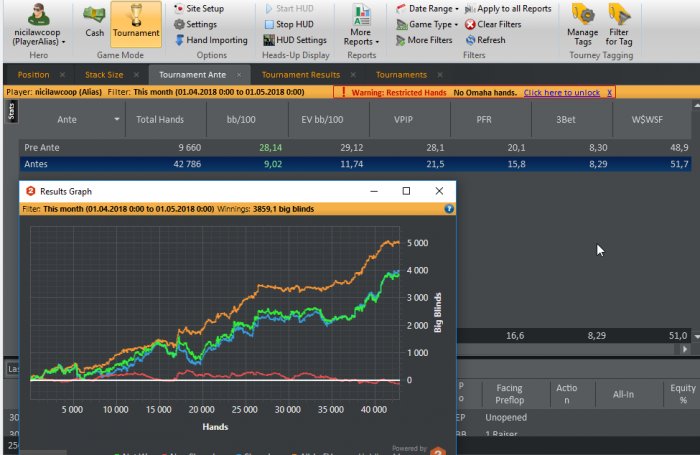
Task: Sort by VPIP column header
Action: point(410,119)
